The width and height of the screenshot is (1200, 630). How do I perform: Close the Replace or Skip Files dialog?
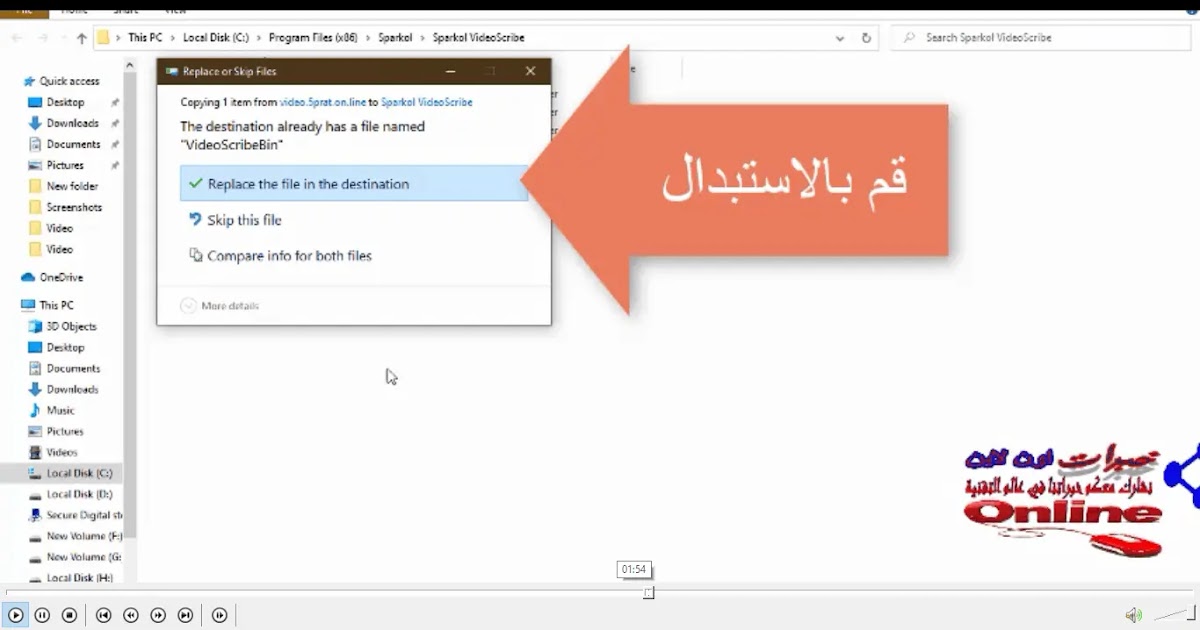point(530,71)
